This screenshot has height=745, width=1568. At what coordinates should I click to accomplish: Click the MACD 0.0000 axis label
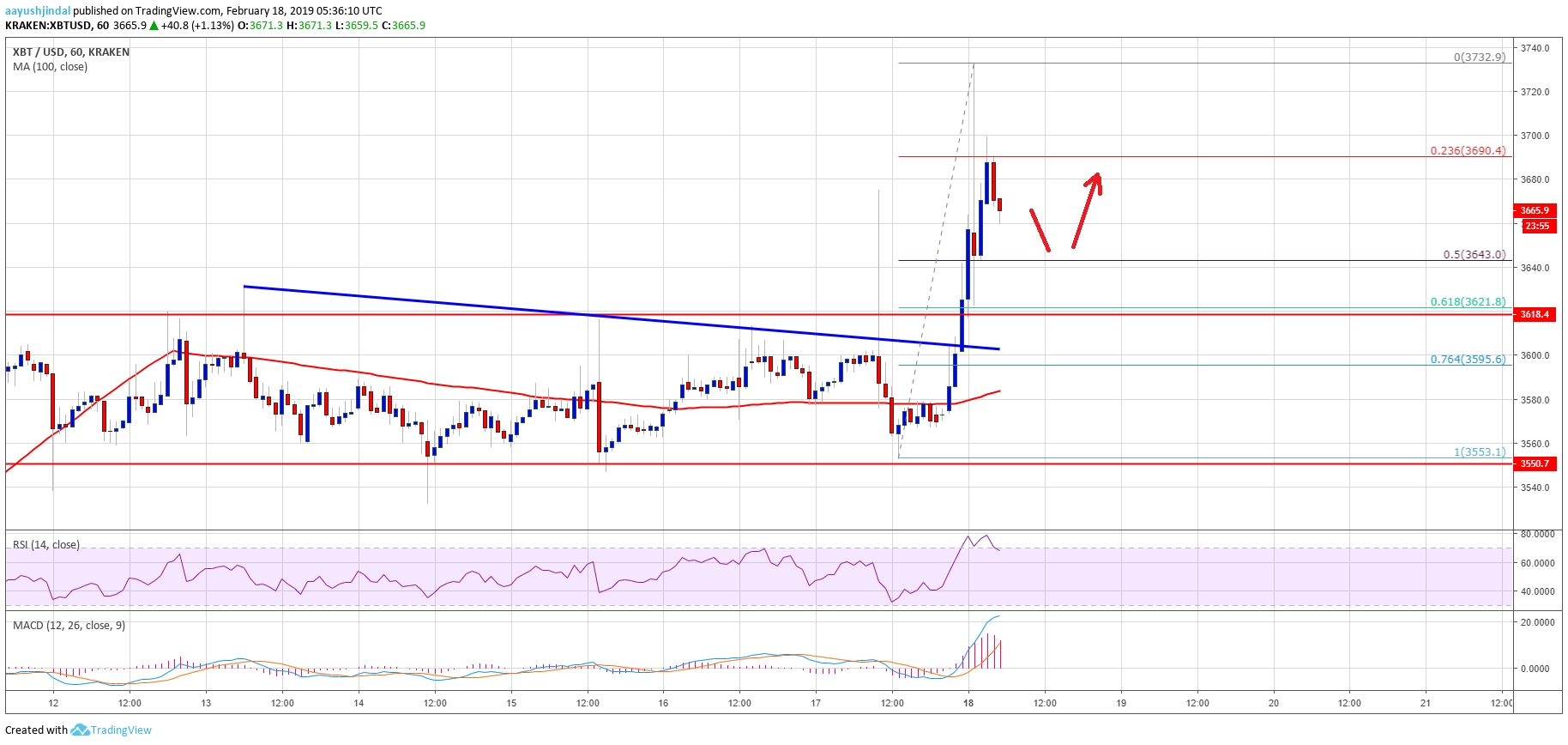pyautogui.click(x=1535, y=669)
